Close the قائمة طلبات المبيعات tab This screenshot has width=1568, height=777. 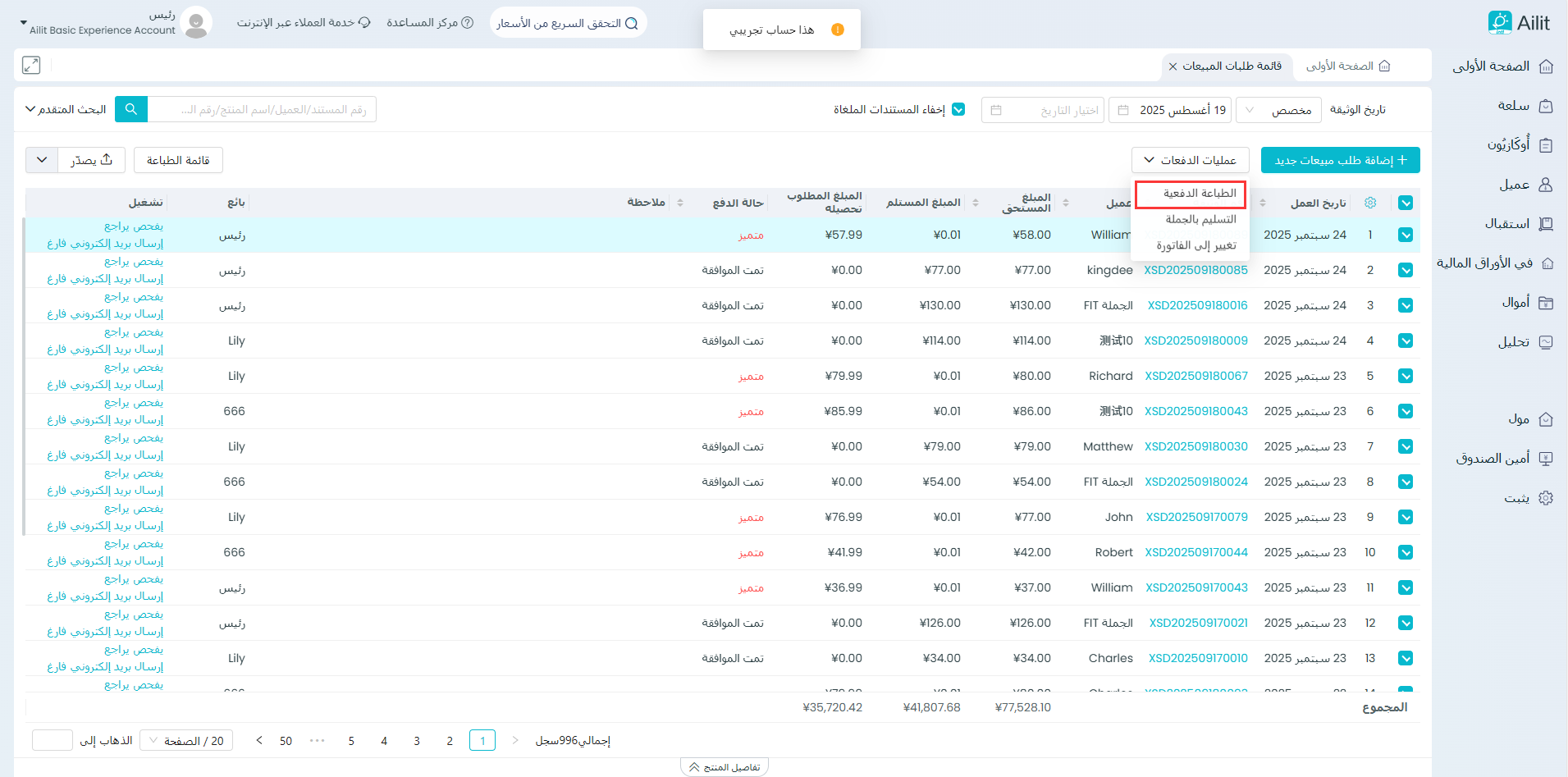coord(1173,66)
